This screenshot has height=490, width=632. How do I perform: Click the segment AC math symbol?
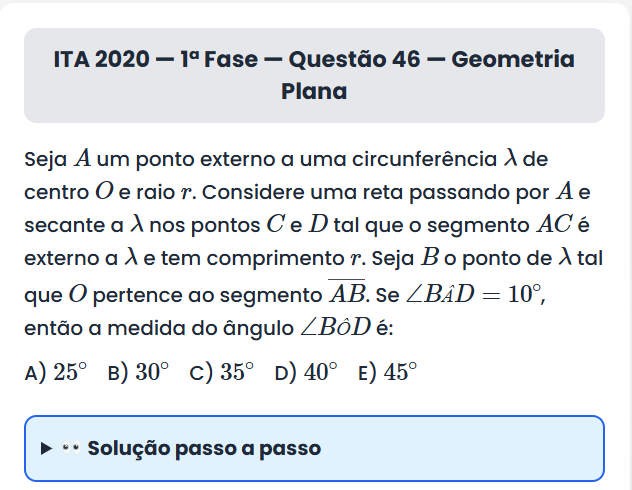click(x=556, y=223)
